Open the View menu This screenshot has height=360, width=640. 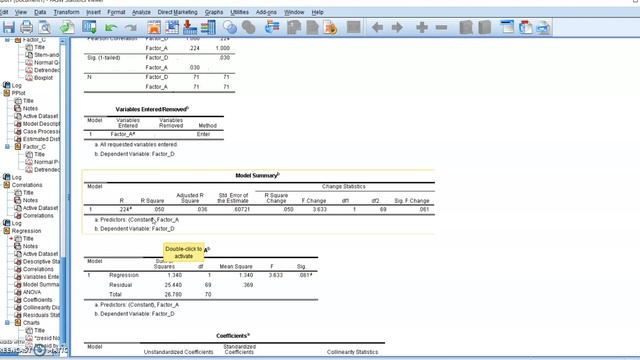[20, 12]
